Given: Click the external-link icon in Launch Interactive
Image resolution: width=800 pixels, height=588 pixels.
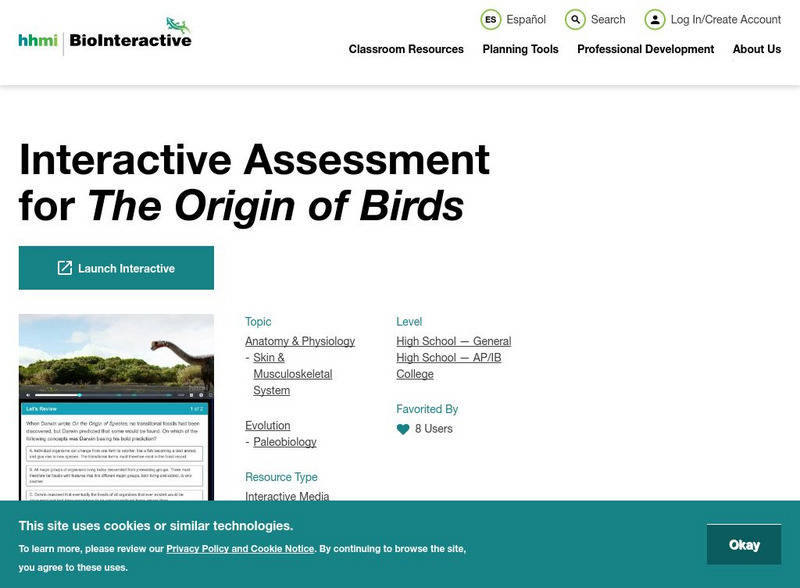Looking at the screenshot, I should coord(65,268).
